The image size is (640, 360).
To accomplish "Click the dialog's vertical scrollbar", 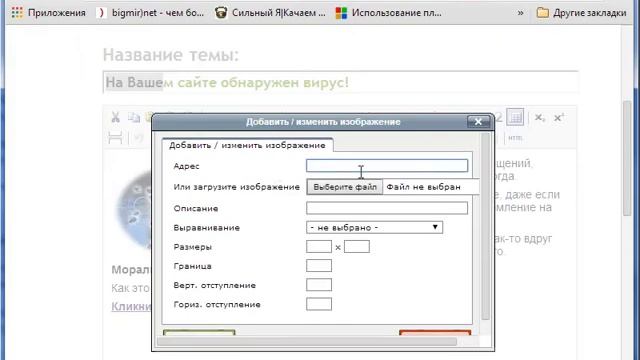I will pos(485,227).
